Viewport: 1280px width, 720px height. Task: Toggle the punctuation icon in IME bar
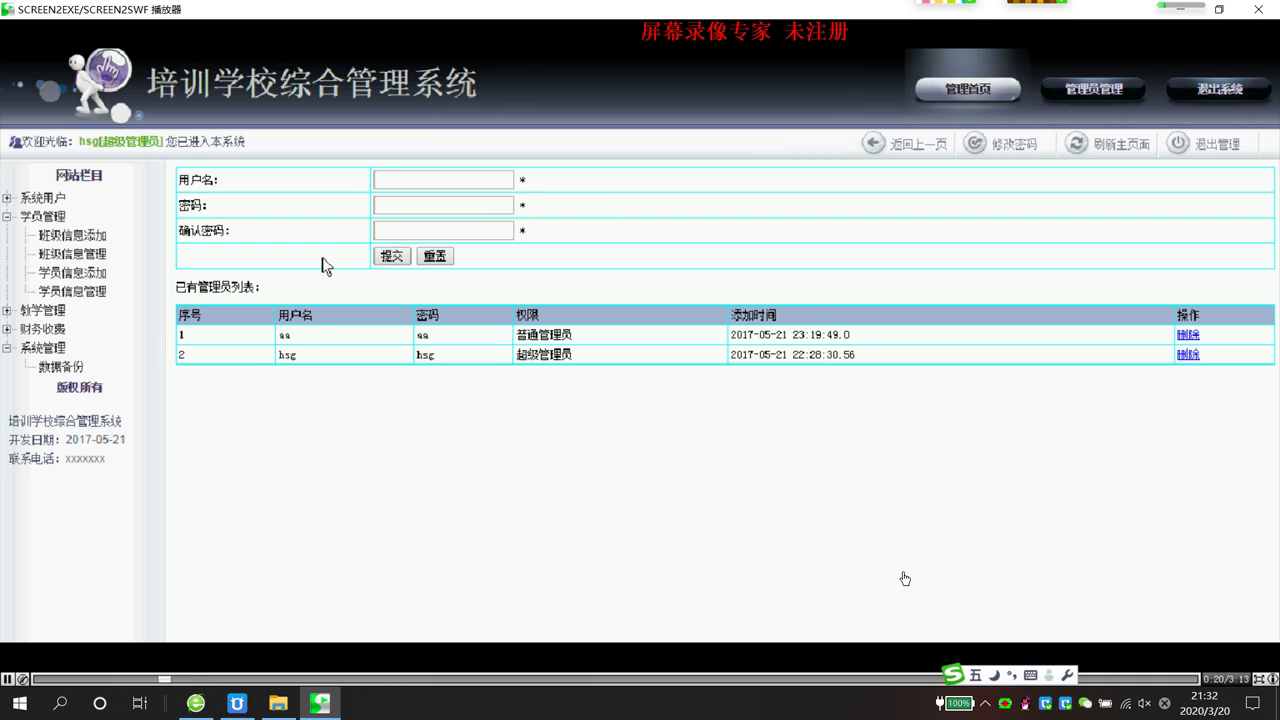click(1012, 676)
